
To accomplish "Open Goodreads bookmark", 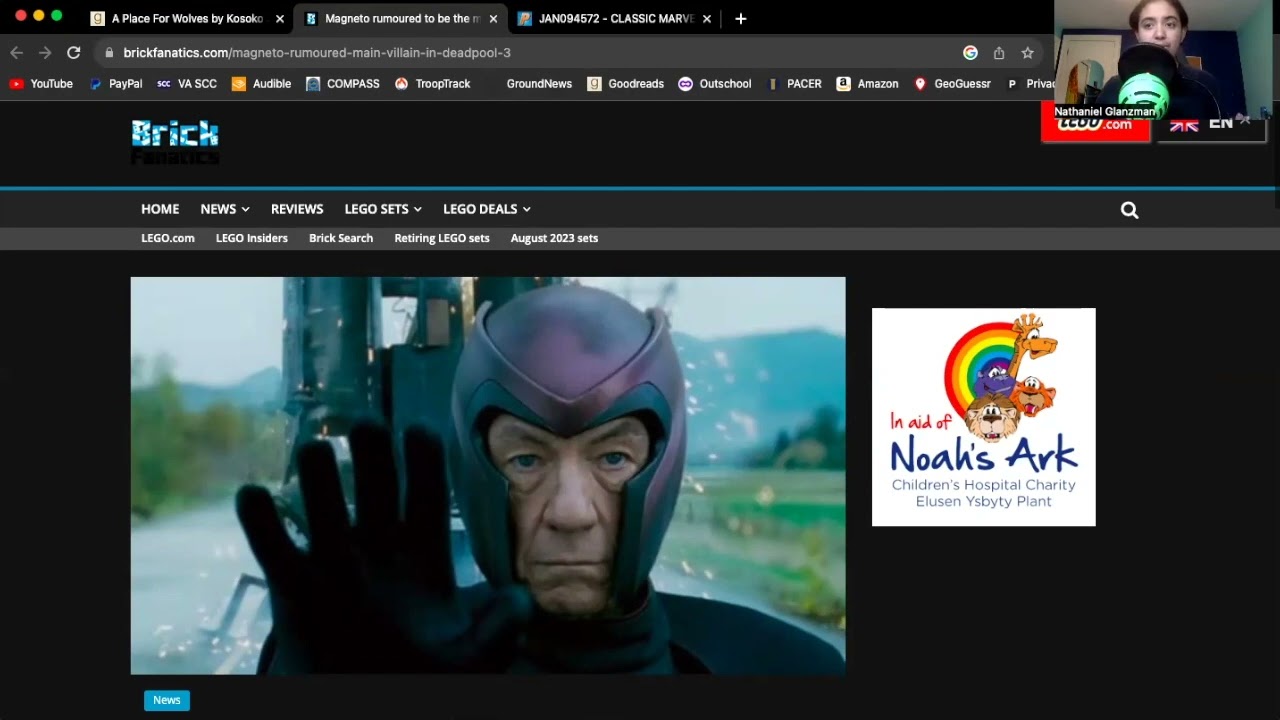I will [625, 84].
